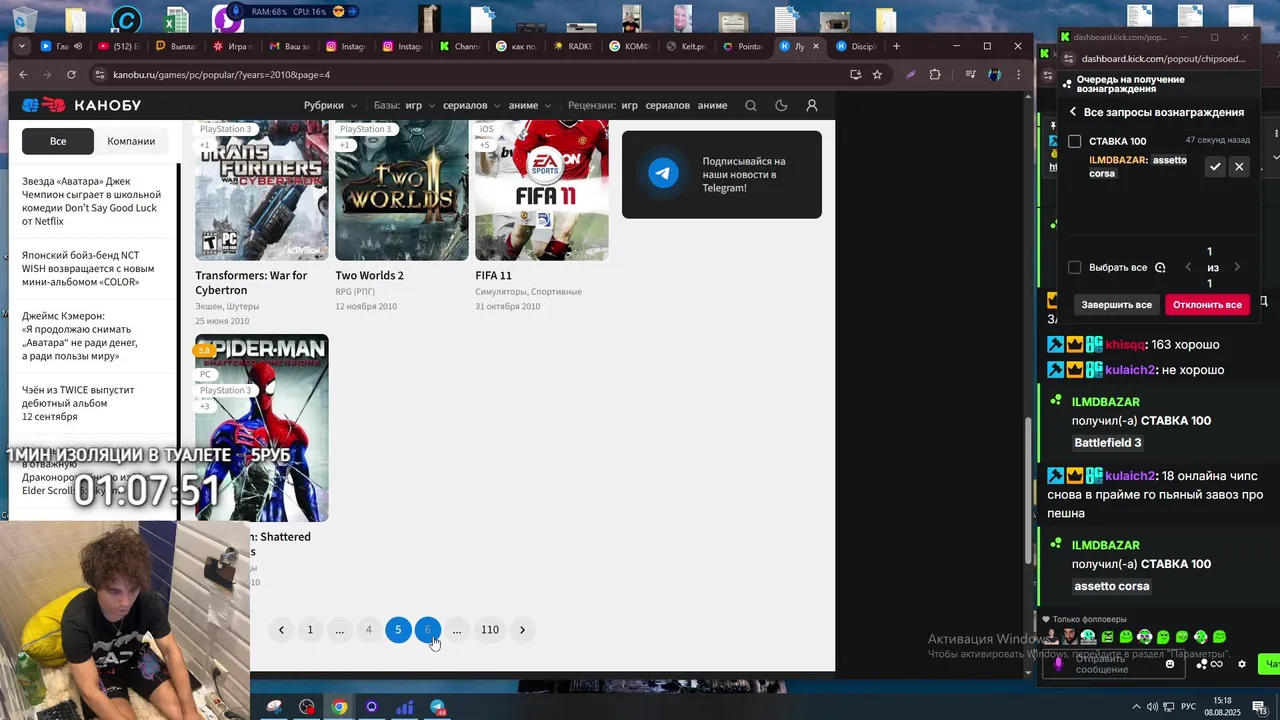This screenshot has height=720, width=1280.
Task: Open chat settings gear icon
Action: [x=1242, y=664]
